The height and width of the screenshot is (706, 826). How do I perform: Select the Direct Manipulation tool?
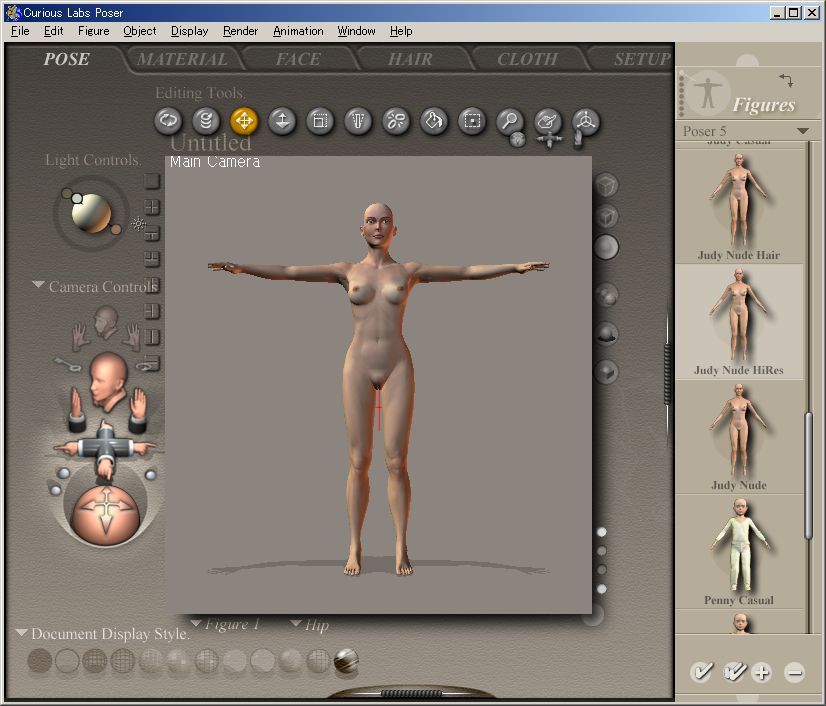pos(585,121)
